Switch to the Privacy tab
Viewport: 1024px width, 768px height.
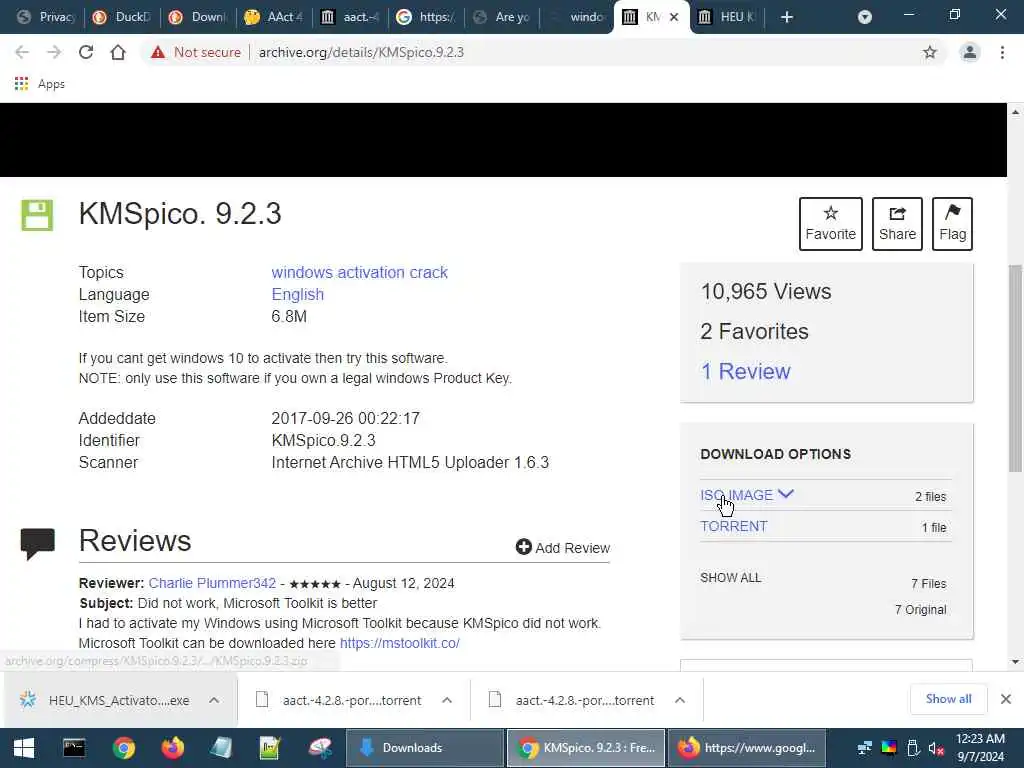pyautogui.click(x=46, y=17)
